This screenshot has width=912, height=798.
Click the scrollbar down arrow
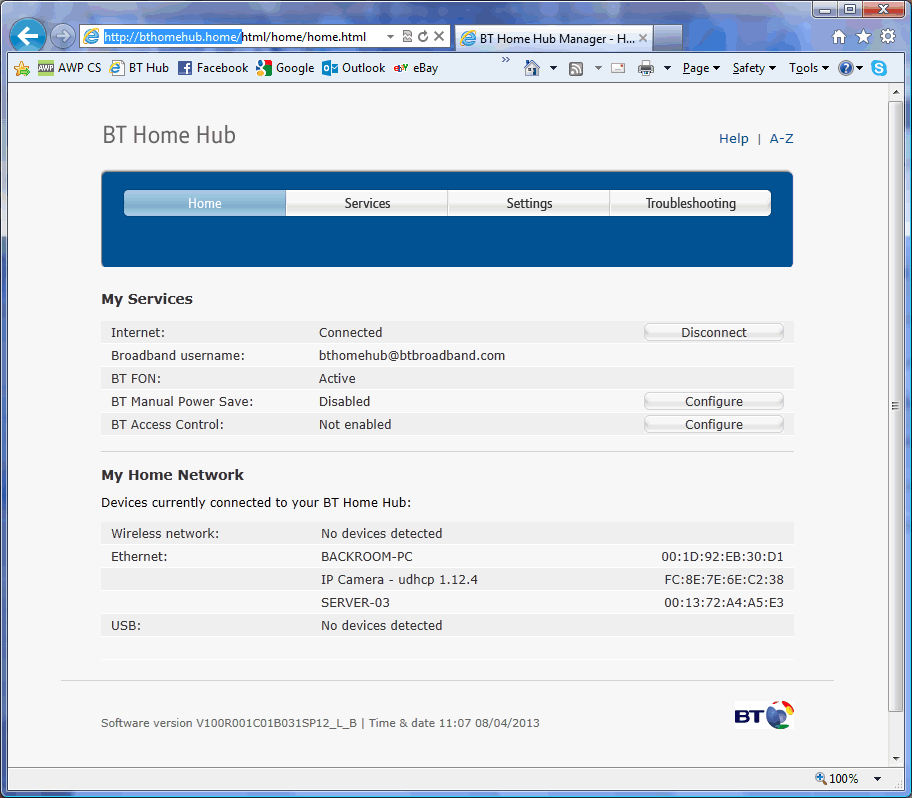click(x=896, y=759)
